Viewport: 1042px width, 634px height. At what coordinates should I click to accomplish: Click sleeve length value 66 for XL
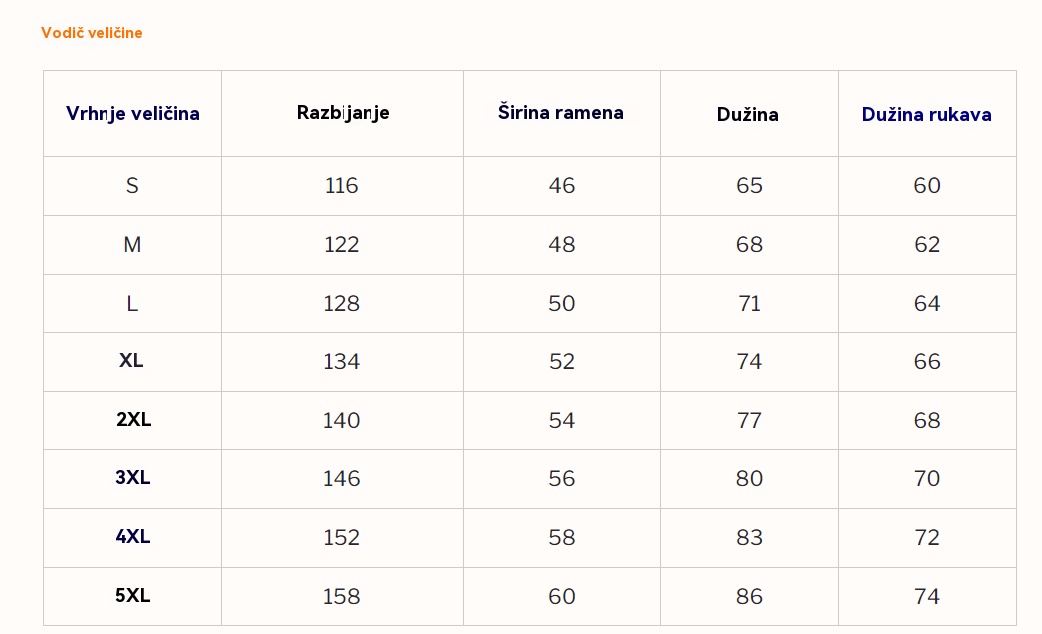click(x=927, y=361)
